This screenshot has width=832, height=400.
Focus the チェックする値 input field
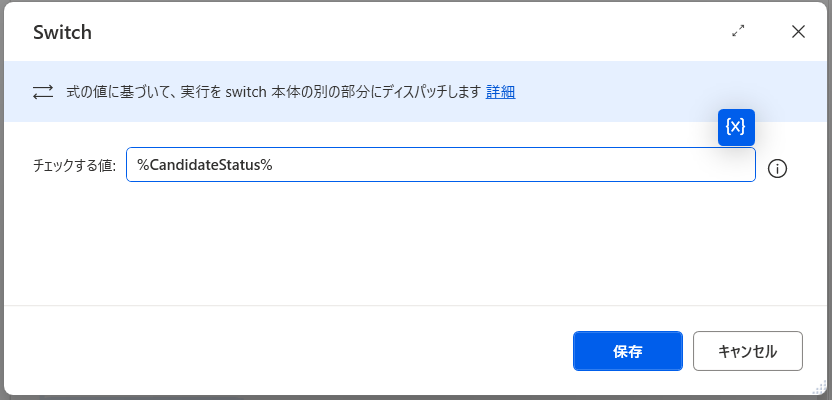coord(500,165)
